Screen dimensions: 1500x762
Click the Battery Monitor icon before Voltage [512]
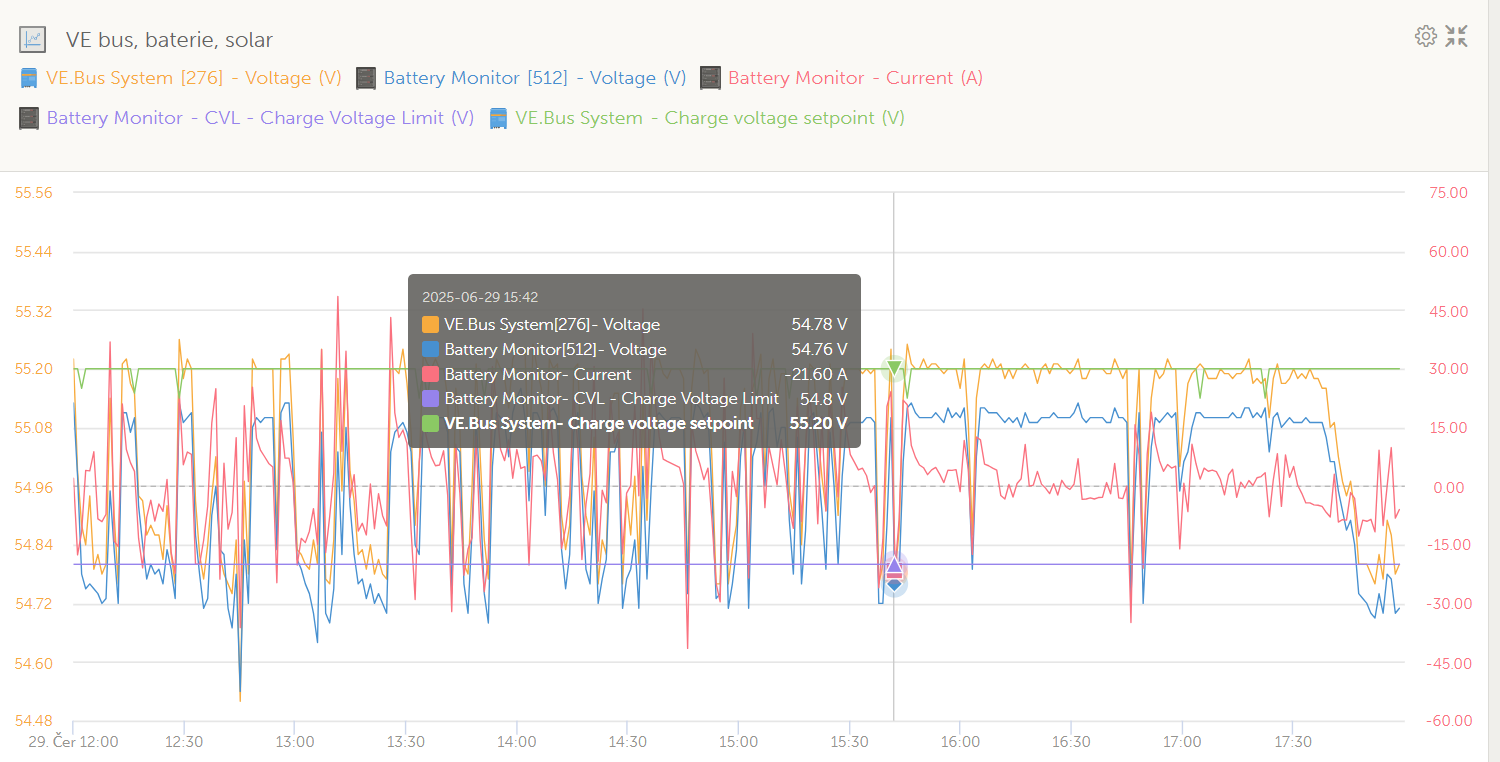pyautogui.click(x=366, y=78)
